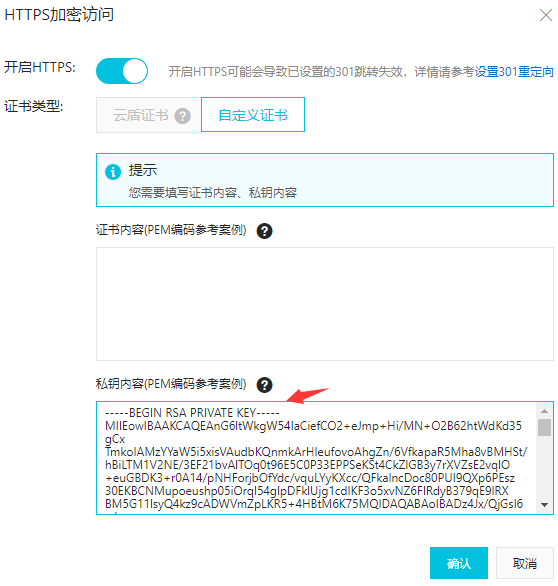The image size is (558, 586).
Task: Click the hint text 您需要填写证书内容、私钥内容
Action: 213,193
